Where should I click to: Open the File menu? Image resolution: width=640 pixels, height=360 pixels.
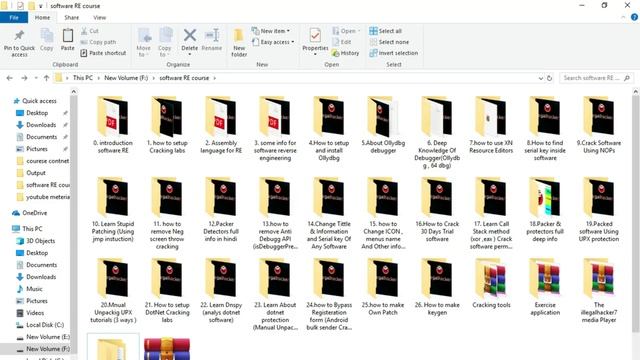[14, 18]
